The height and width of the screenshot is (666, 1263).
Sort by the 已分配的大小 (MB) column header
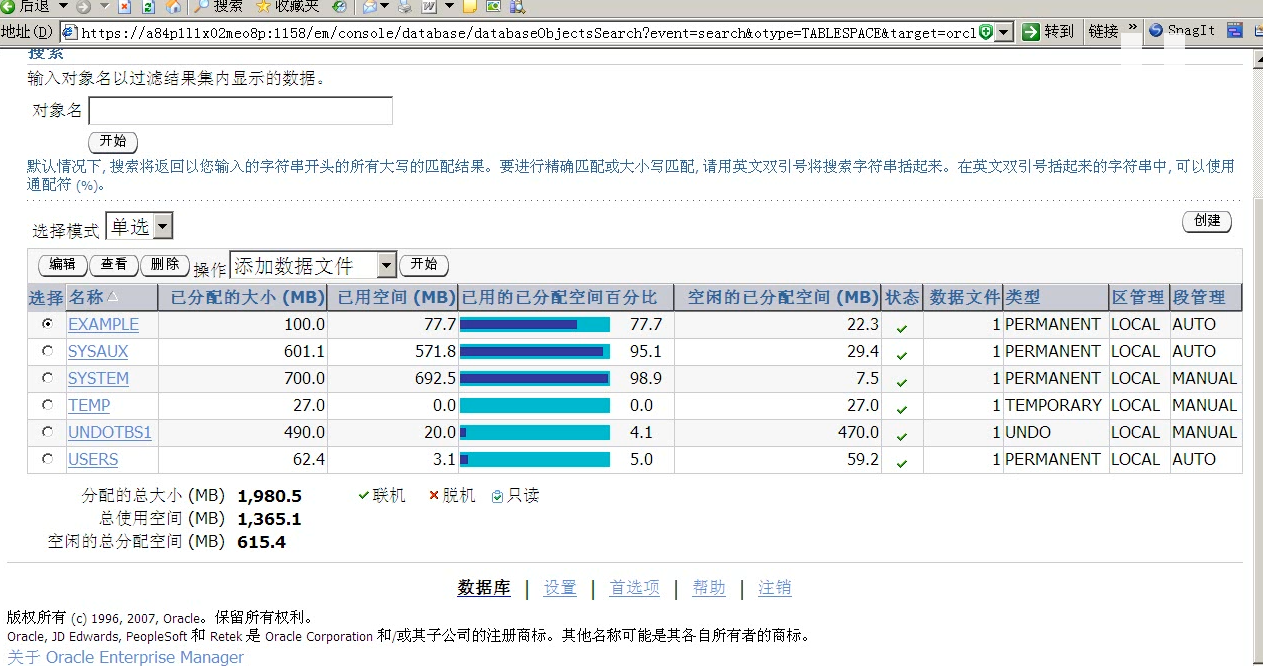(x=248, y=297)
